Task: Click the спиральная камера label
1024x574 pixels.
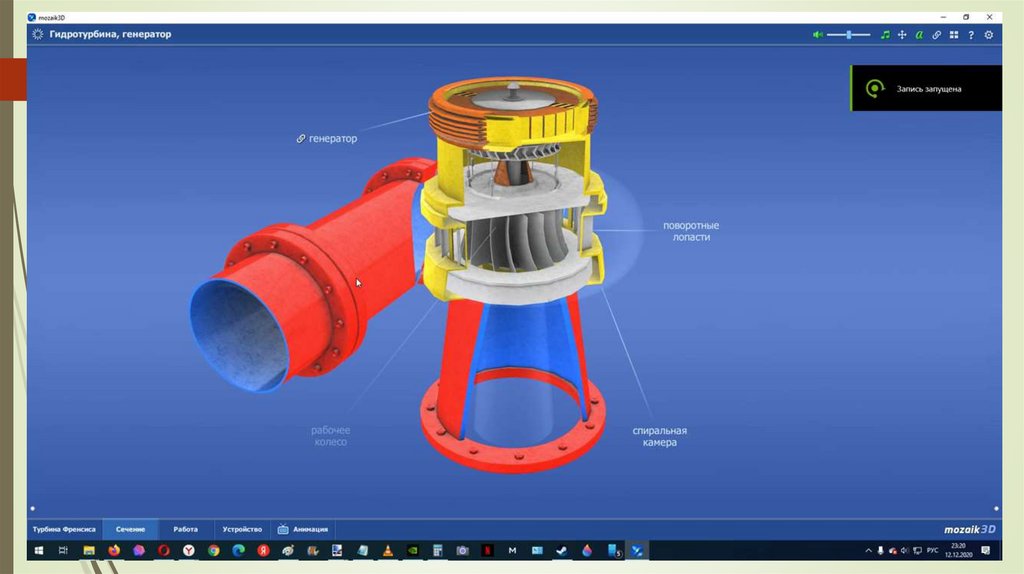Action: tap(660, 436)
